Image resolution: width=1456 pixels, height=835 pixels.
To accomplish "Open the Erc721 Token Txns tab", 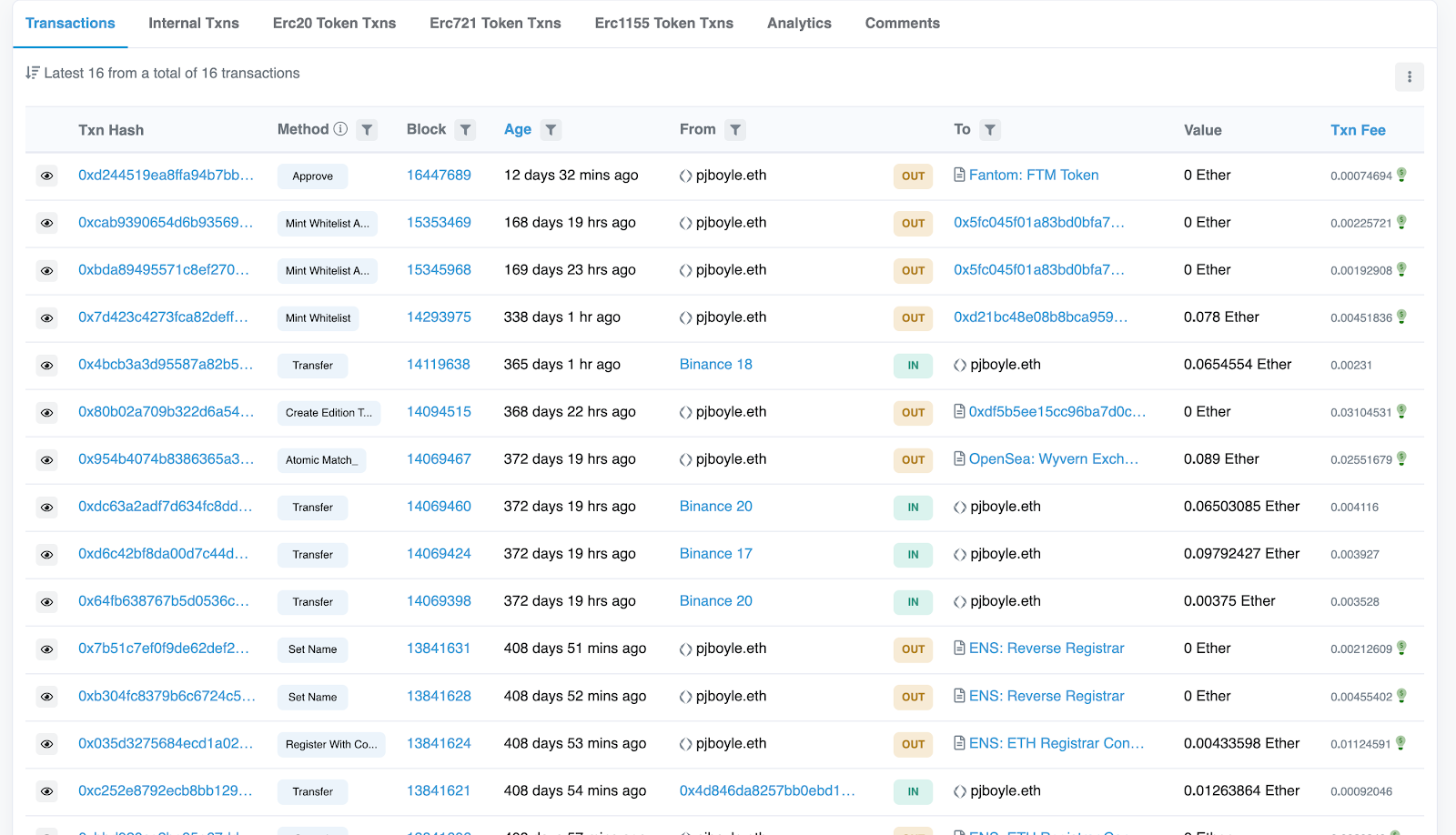I will click(x=495, y=23).
